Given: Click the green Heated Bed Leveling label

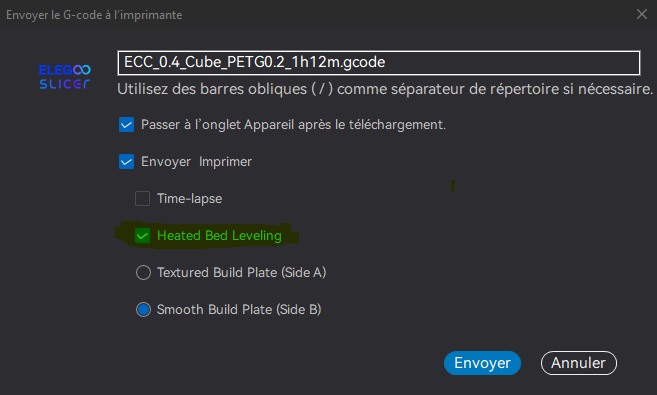Looking at the screenshot, I should point(219,235).
